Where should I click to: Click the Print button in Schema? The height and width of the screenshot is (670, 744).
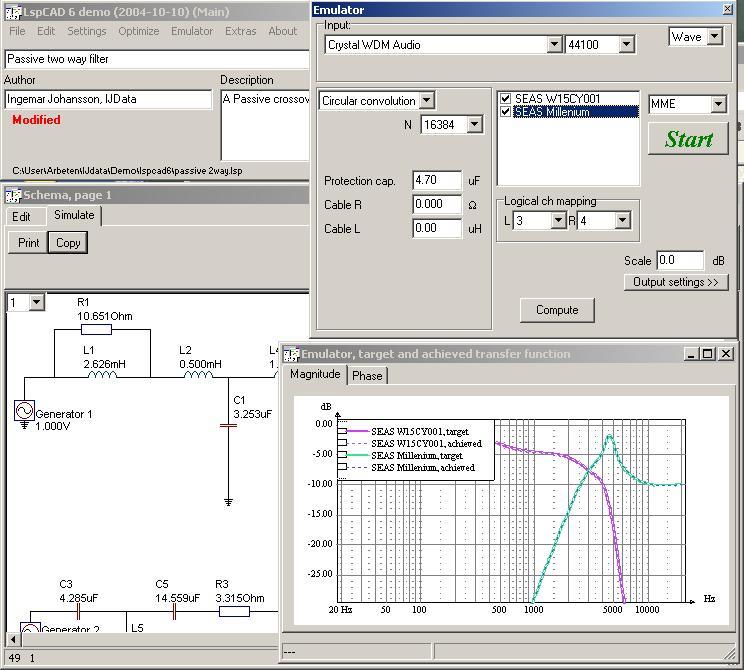click(28, 243)
